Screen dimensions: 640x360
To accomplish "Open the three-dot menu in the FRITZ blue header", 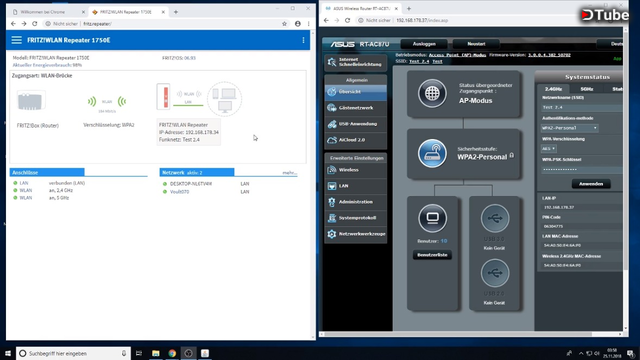I will pos(303,40).
